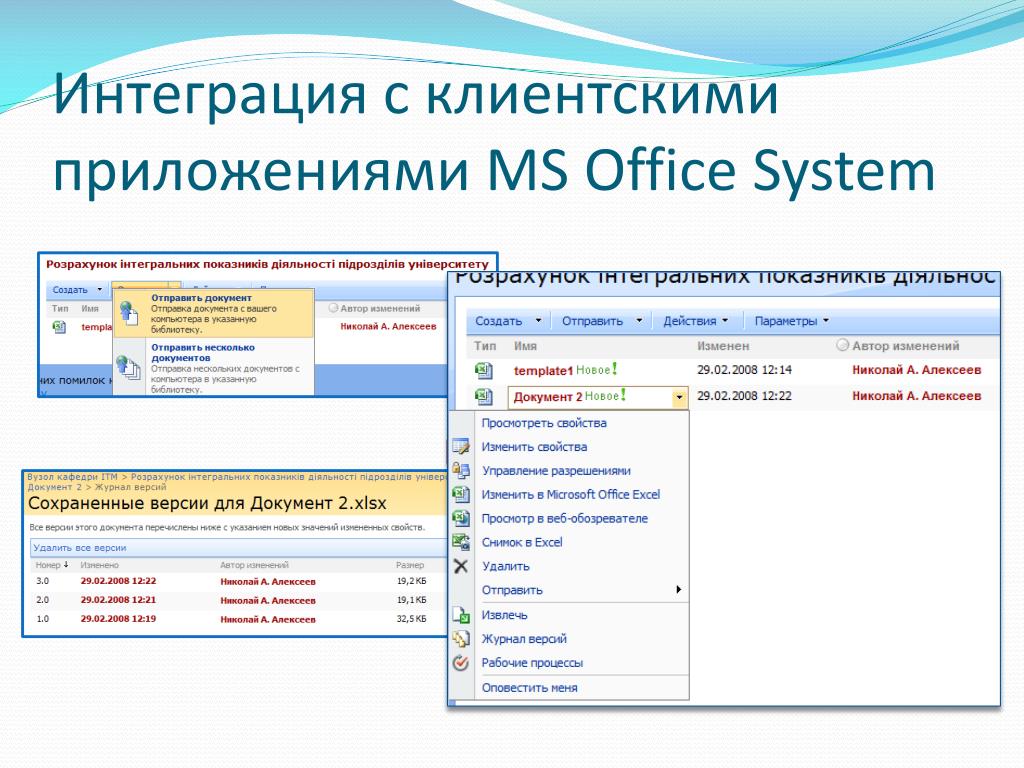Click size value 32,5 КБ
Viewport: 1024px width, 768px height.
coord(411,618)
